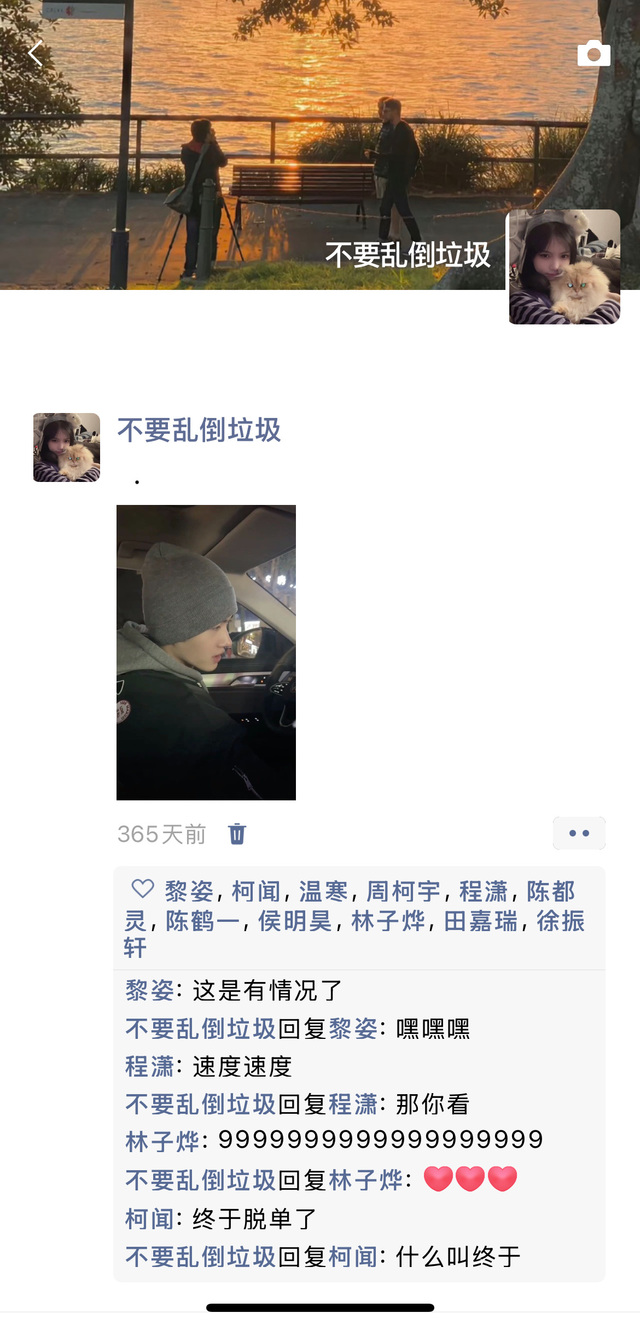The height and width of the screenshot is (1325, 640).
Task: Tap the heart like icon
Action: click(143, 890)
